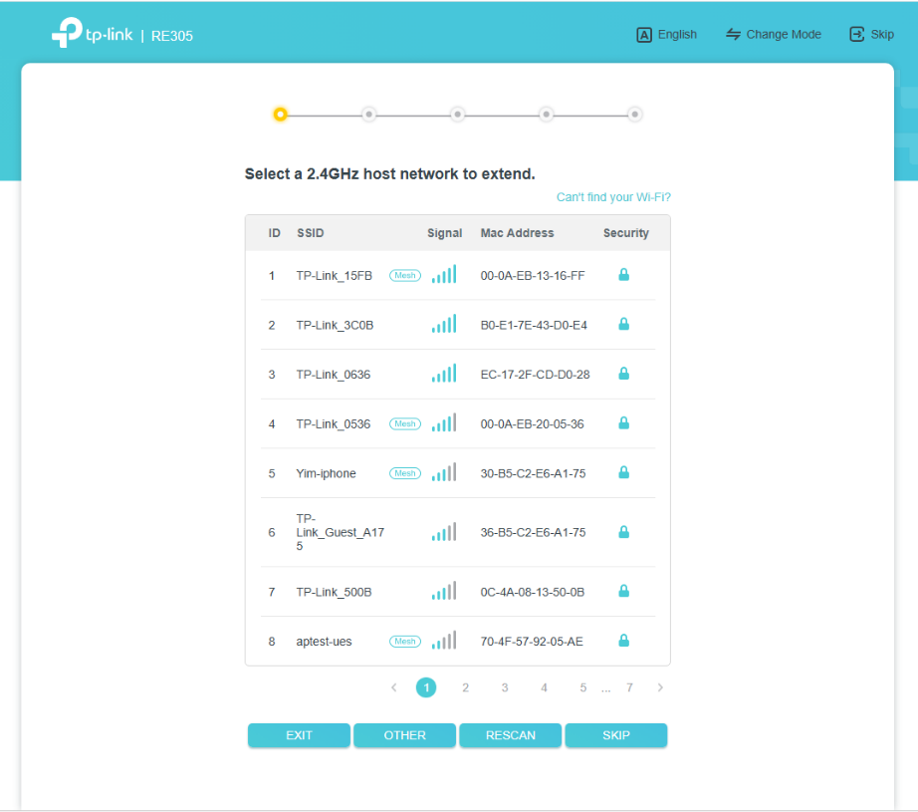The image size is (918, 812).
Task: Click the language A icon
Action: (x=643, y=35)
